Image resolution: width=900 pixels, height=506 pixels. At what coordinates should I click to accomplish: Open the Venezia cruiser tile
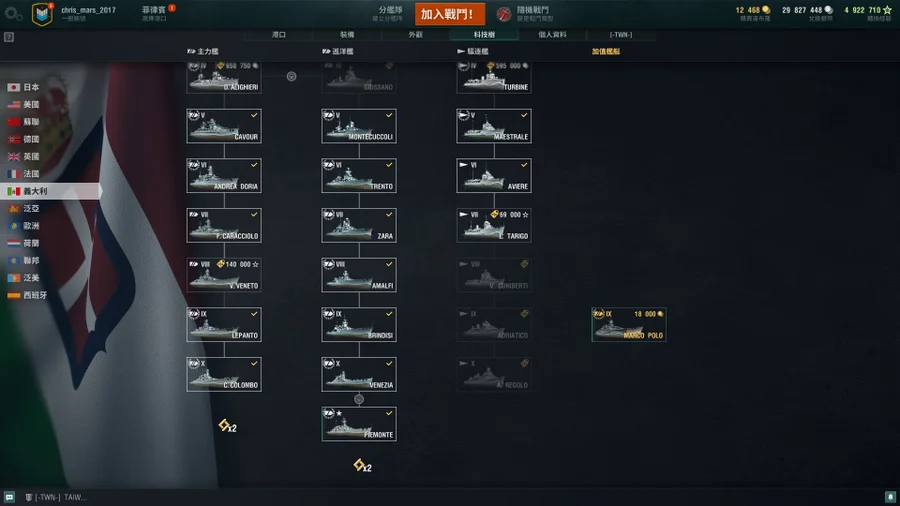359,374
